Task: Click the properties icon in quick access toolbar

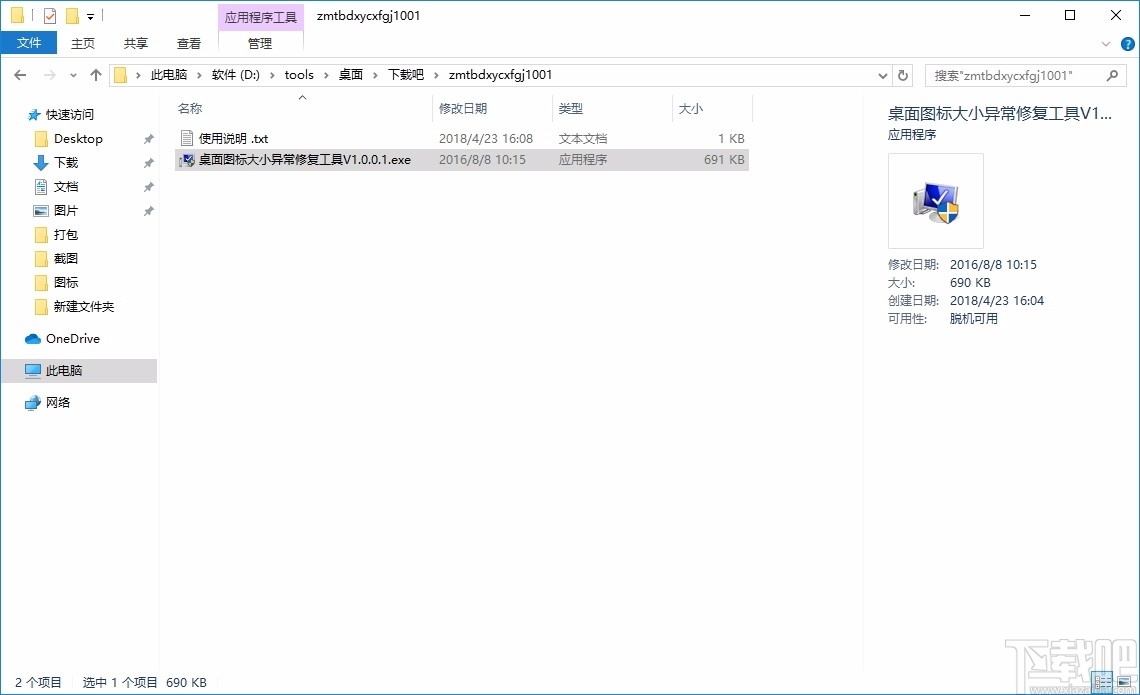Action: (x=49, y=15)
